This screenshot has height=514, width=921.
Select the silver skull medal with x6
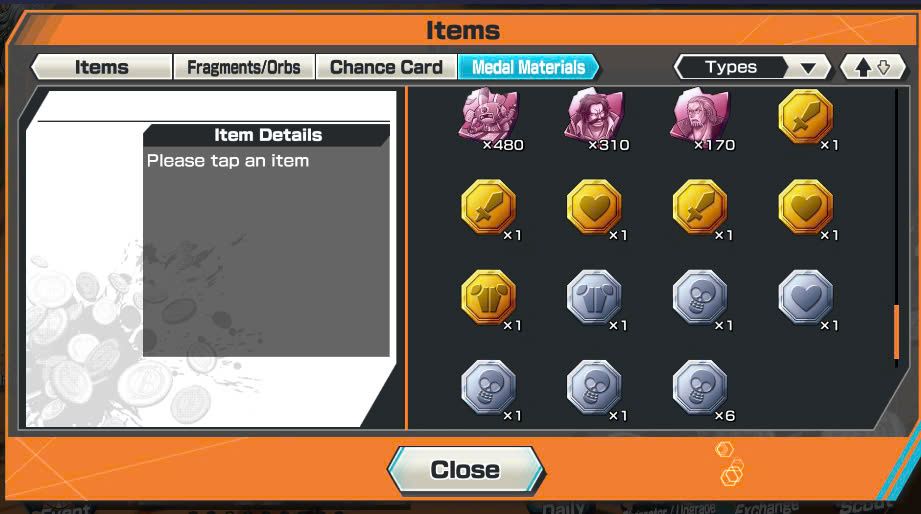tap(700, 388)
